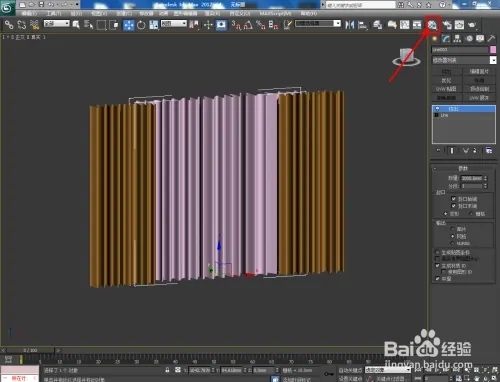Select the Select Object arrow tool

click(76, 25)
